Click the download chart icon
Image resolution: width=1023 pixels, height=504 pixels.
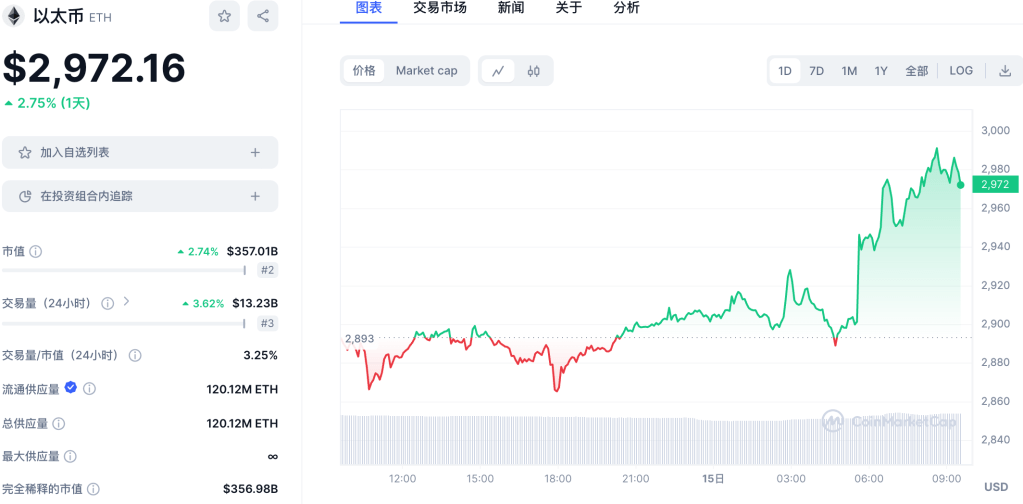point(1005,71)
